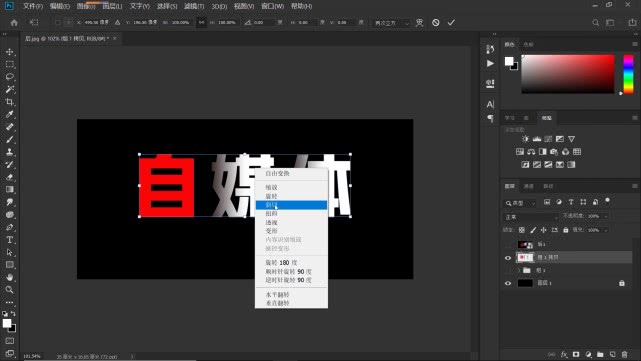Select the Hand tool
Screen dimensions: 641x361
(x=10, y=277)
